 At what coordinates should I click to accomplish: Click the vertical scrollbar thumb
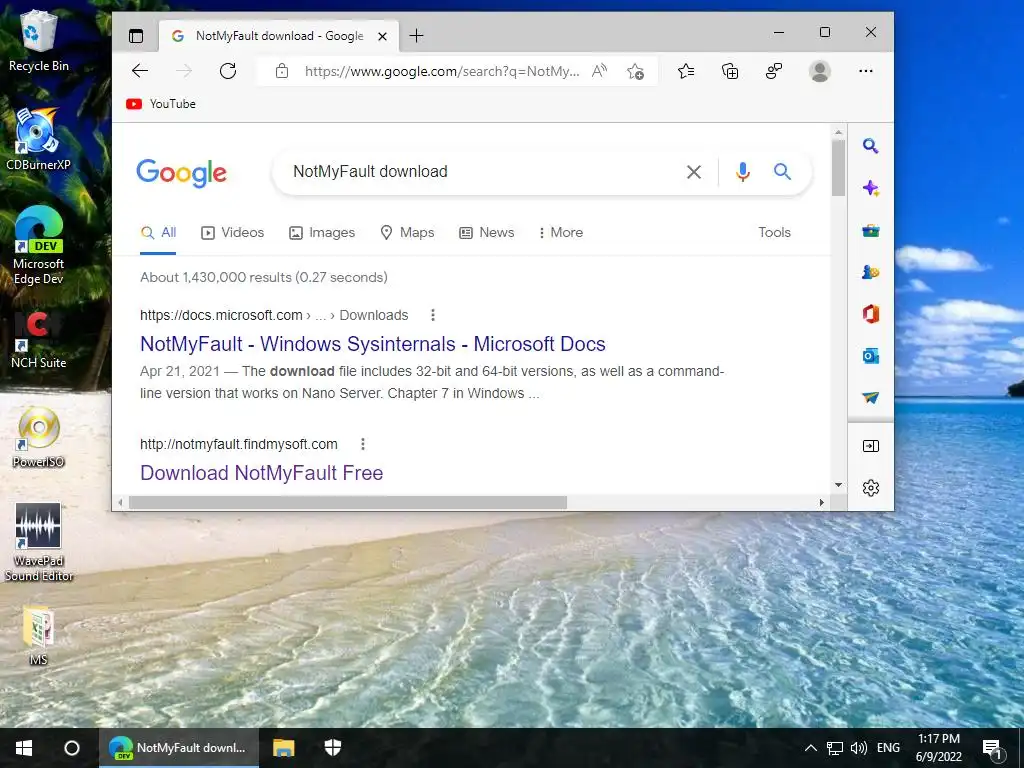point(839,167)
